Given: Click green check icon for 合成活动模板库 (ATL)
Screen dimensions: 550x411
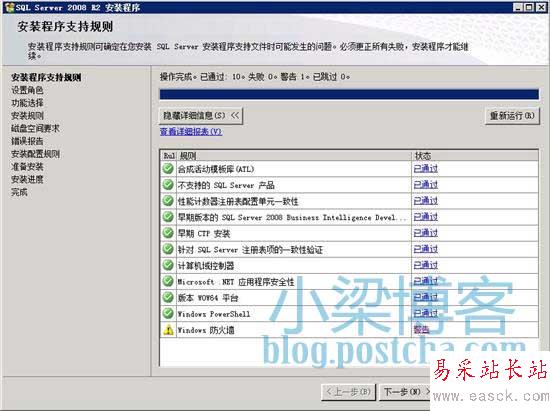Looking at the screenshot, I should point(168,169).
